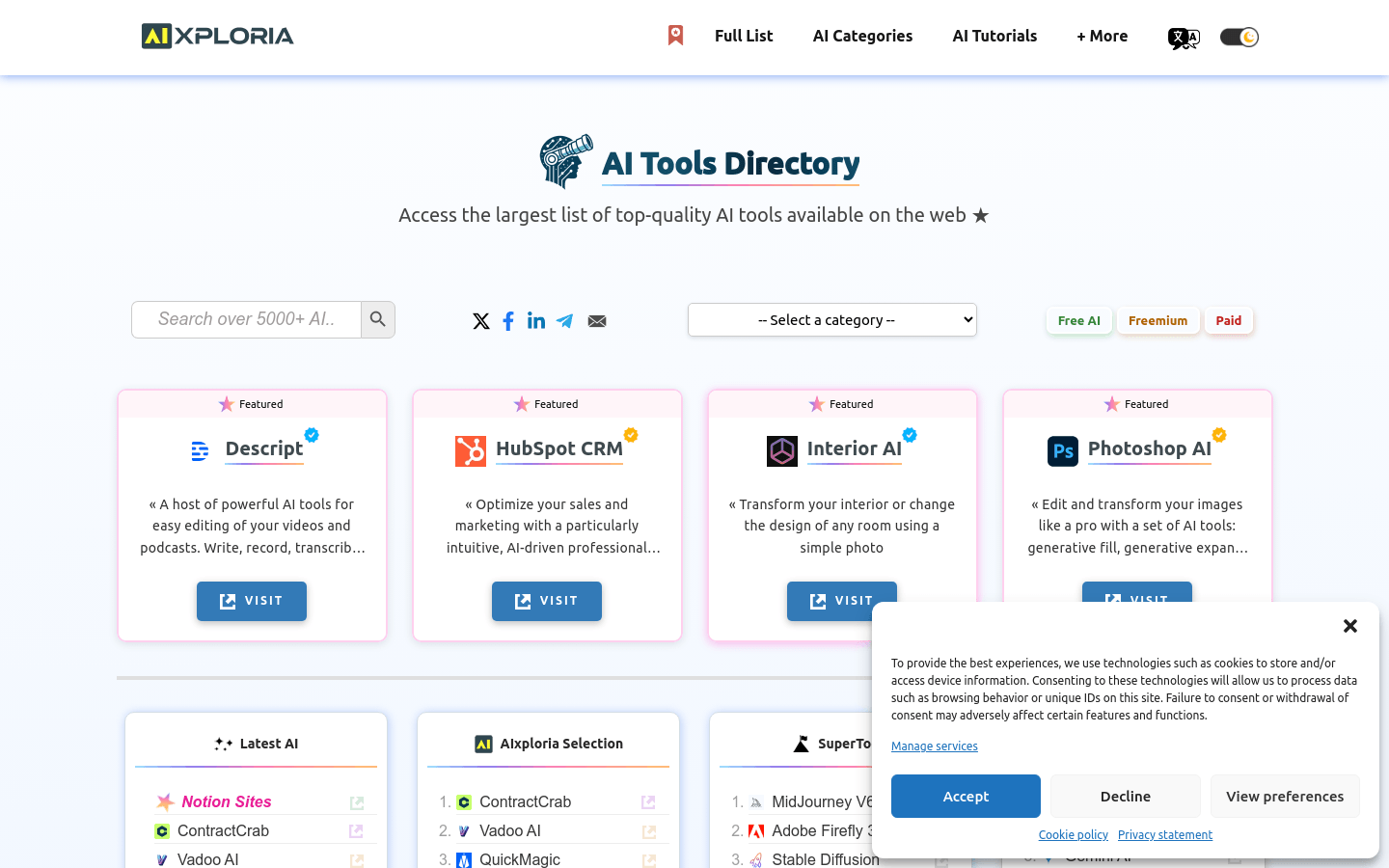Open Stable Diffusion entry
This screenshot has height=868, width=1389.
[x=822, y=859]
